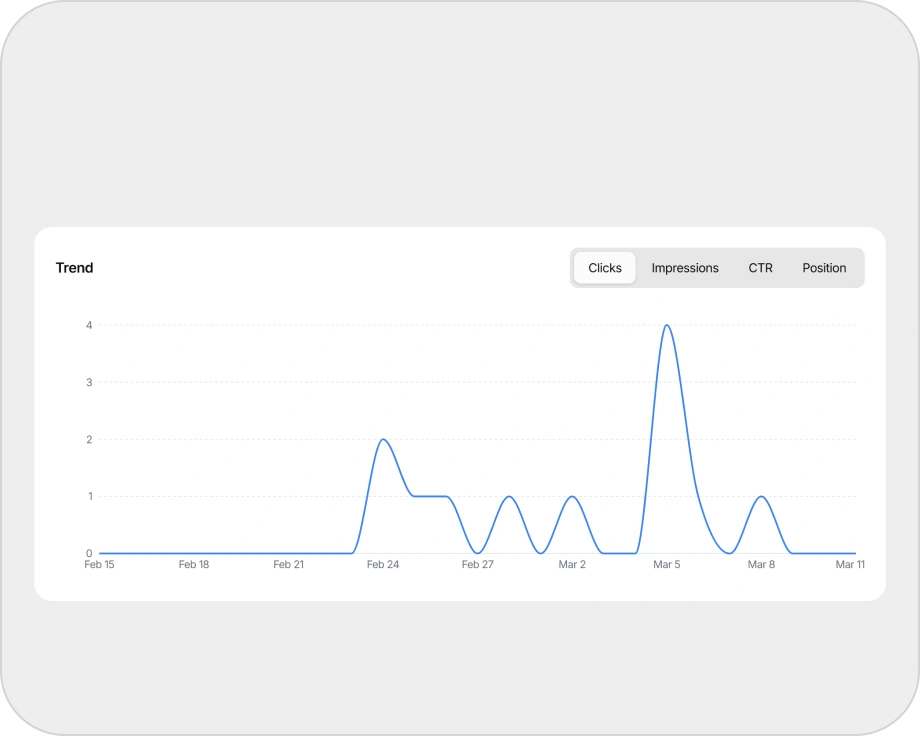This screenshot has width=920, height=736.
Task: Click the value 2 on the y-axis
Action: 88,439
